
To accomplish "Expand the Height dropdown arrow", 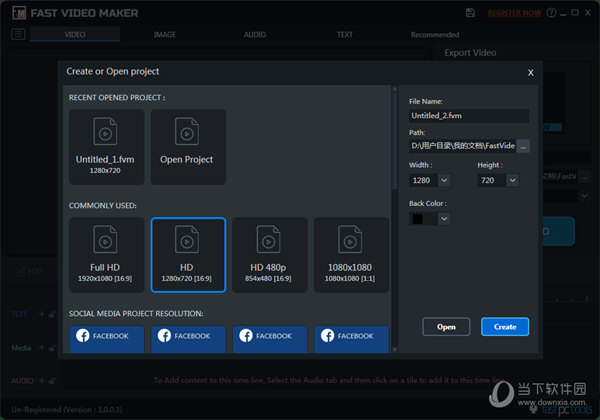I will click(x=512, y=180).
